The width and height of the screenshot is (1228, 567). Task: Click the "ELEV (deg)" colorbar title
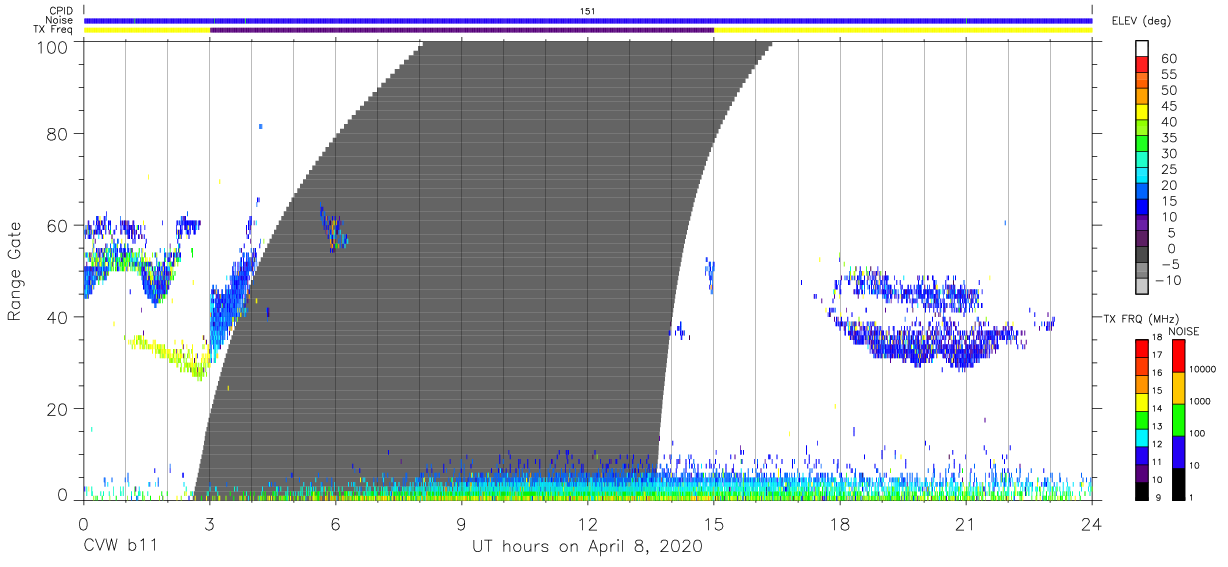[x=1141, y=21]
